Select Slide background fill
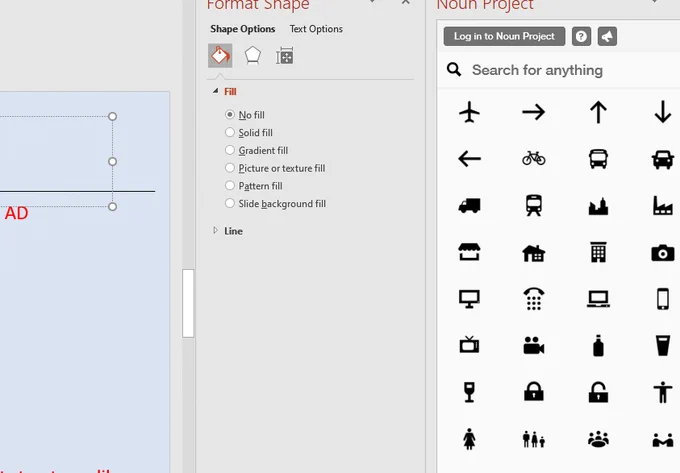Viewport: 680px width, 473px height. coord(230,203)
